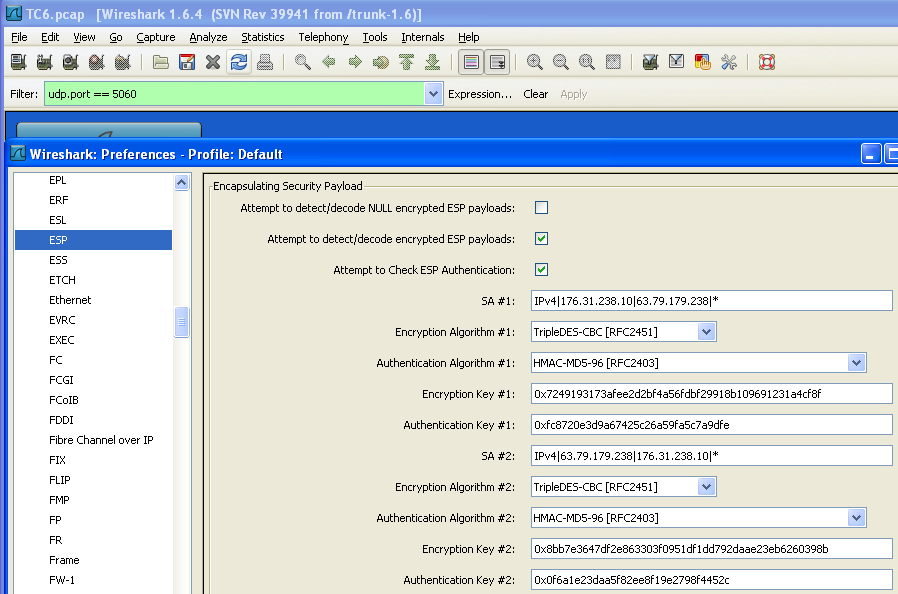Jump to the last packet

[433, 62]
